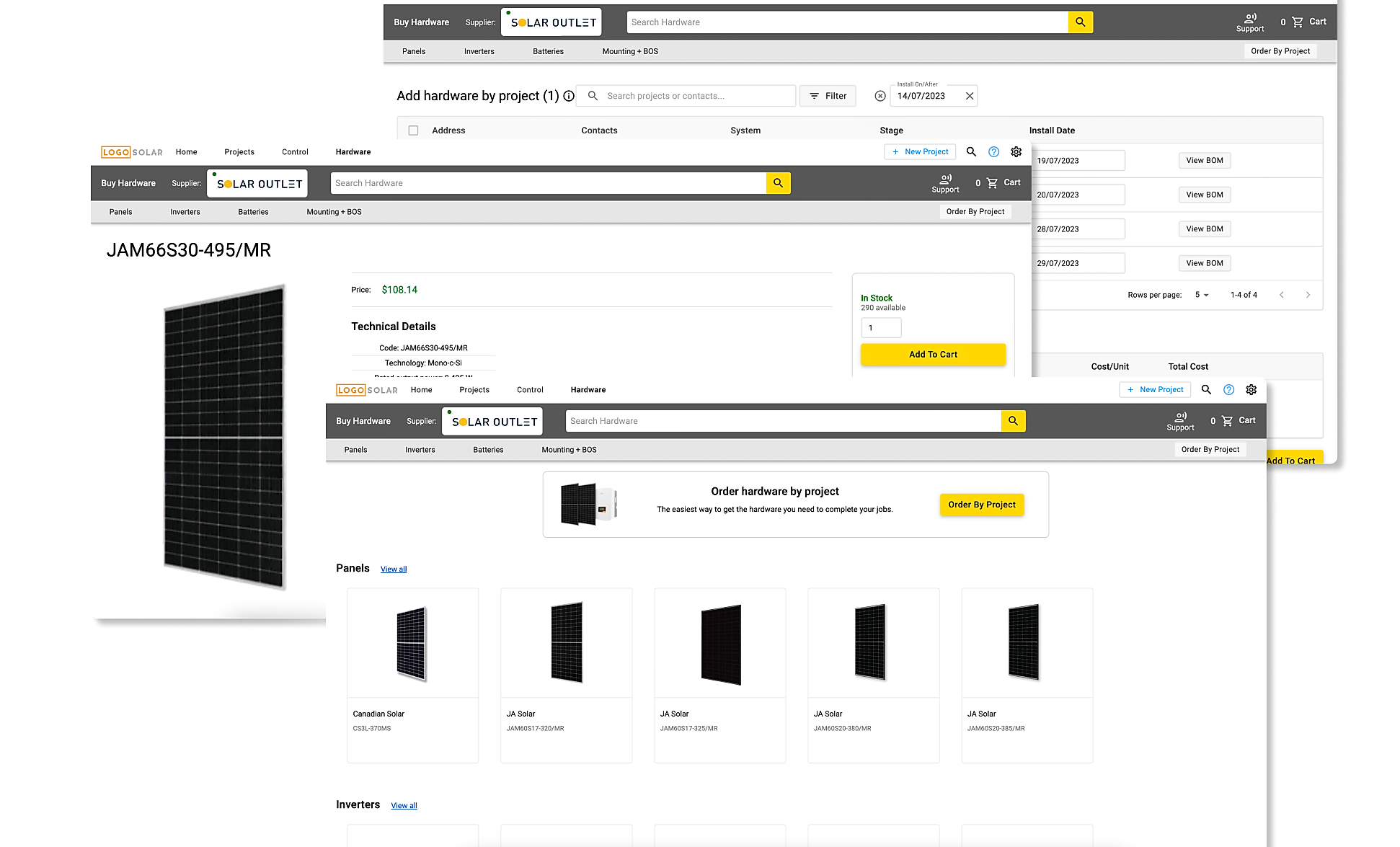Click the info icon beside Add hardware by project
This screenshot has width=1400, height=847.
(x=569, y=96)
